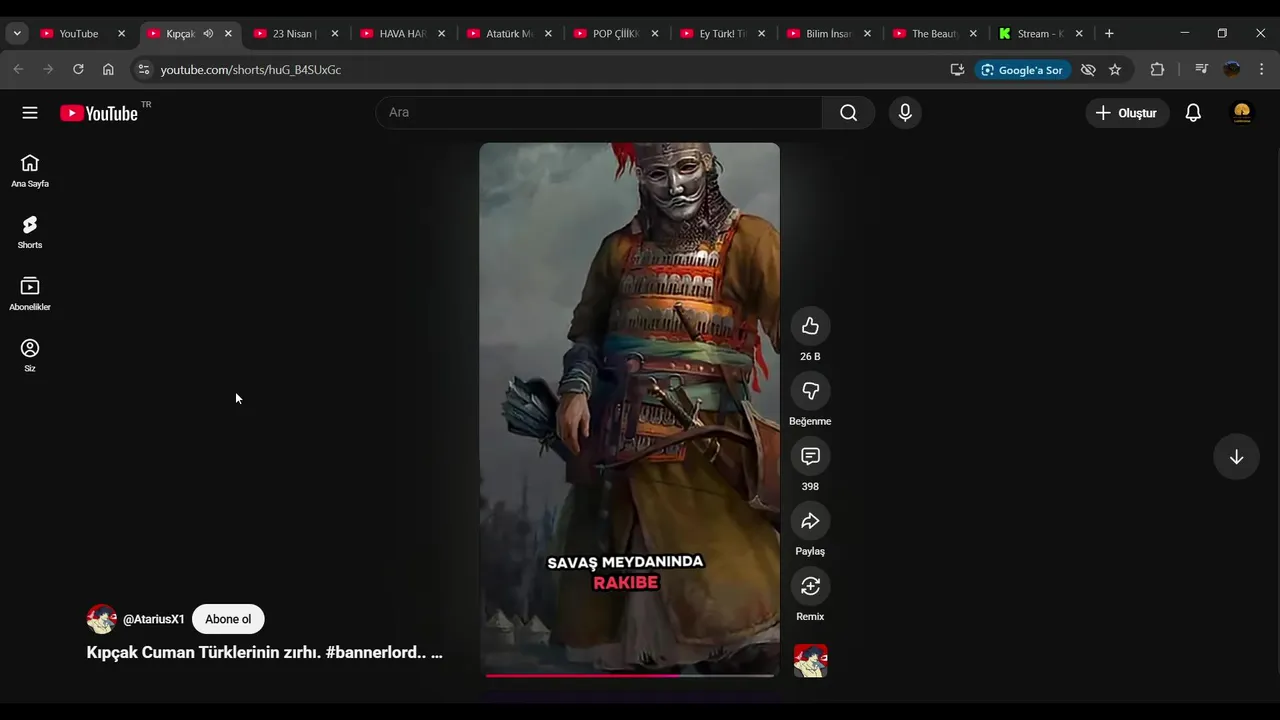Click the YouTube logo

[99, 113]
